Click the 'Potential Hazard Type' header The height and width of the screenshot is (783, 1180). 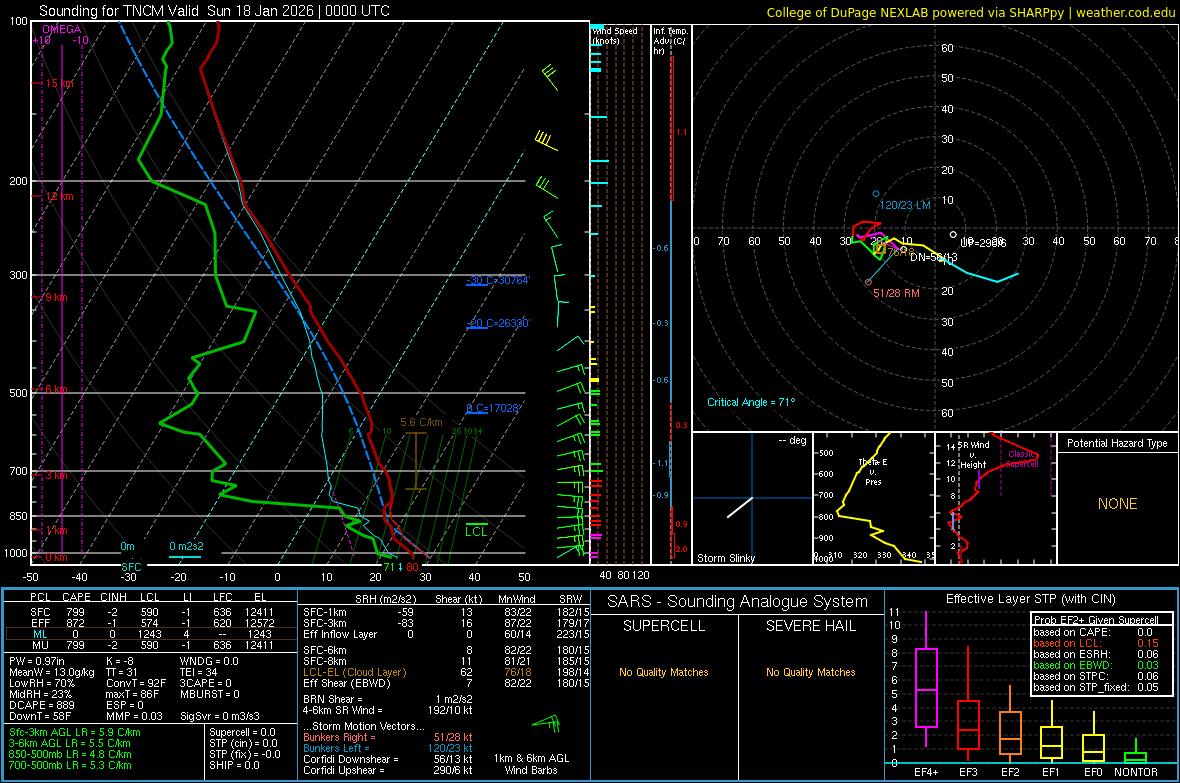[1117, 443]
